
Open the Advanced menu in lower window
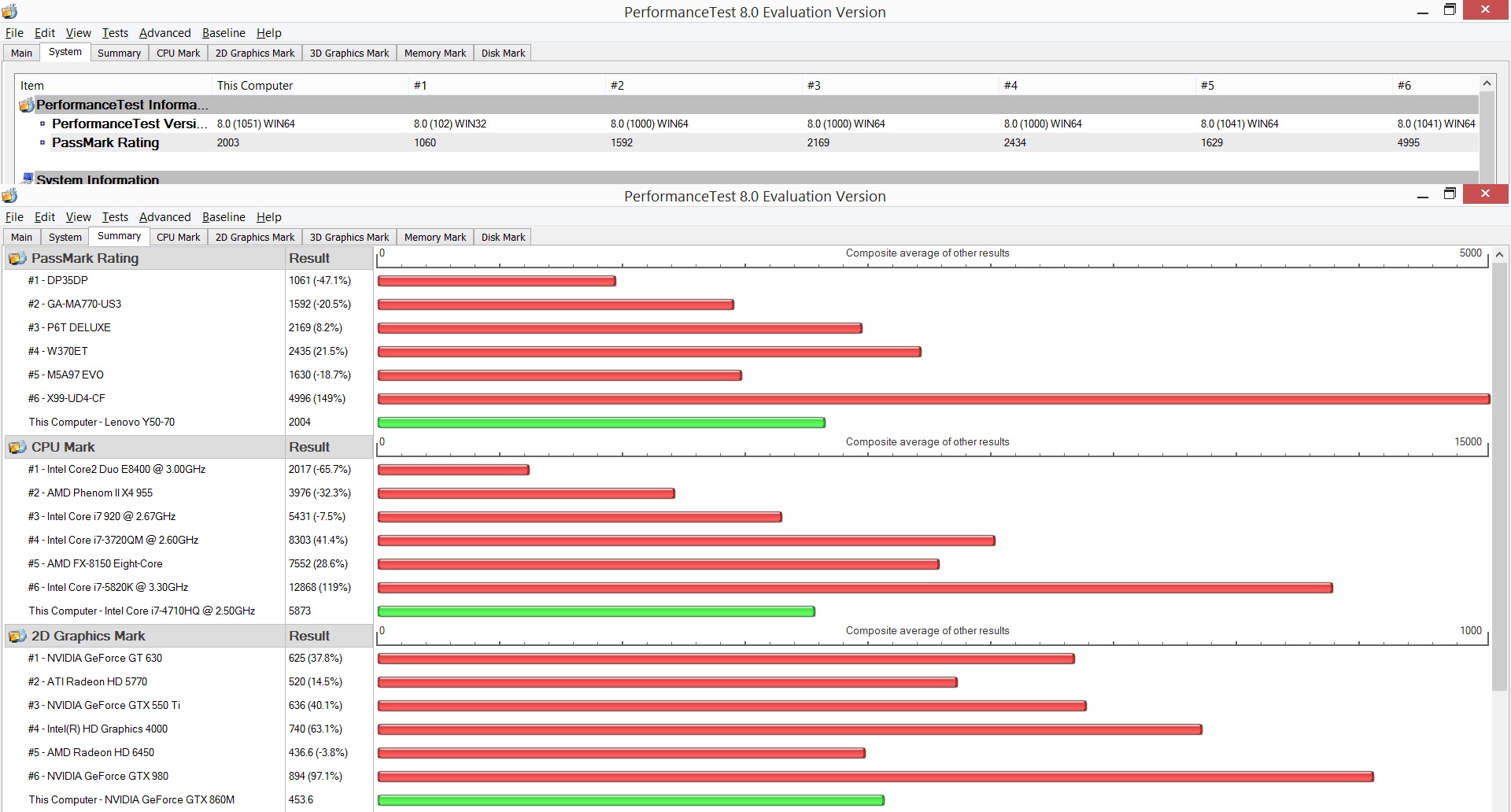(164, 217)
